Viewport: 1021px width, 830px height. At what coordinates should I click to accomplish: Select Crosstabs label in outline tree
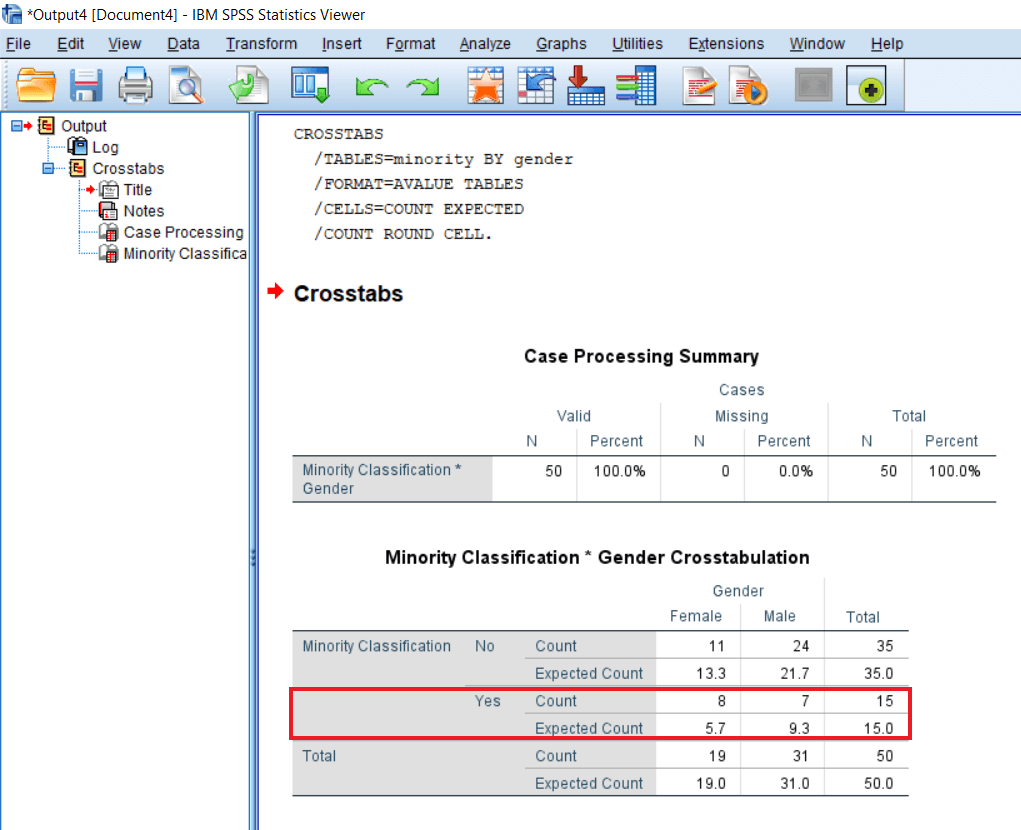point(128,169)
